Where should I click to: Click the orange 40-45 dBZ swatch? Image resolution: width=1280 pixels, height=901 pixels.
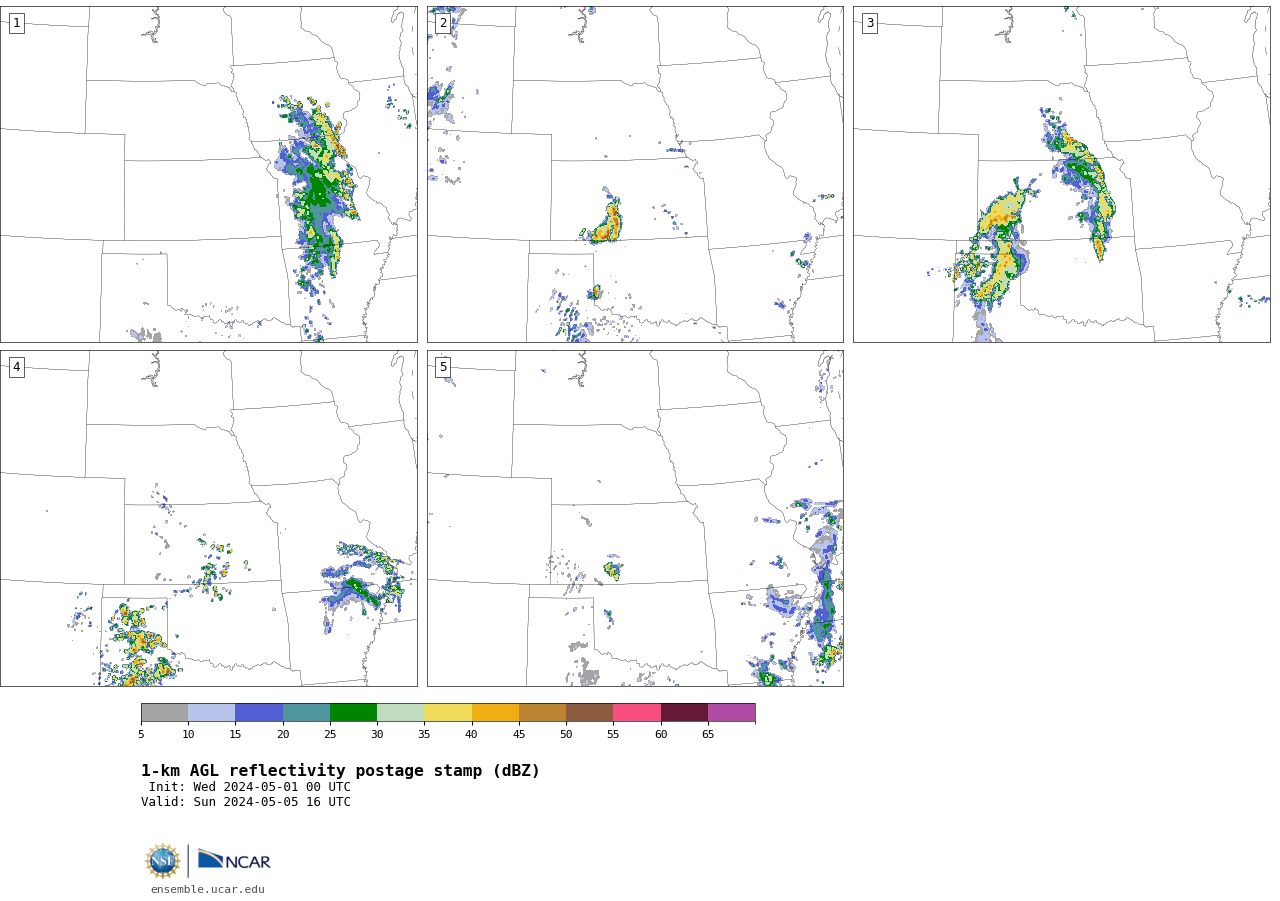pyautogui.click(x=495, y=713)
